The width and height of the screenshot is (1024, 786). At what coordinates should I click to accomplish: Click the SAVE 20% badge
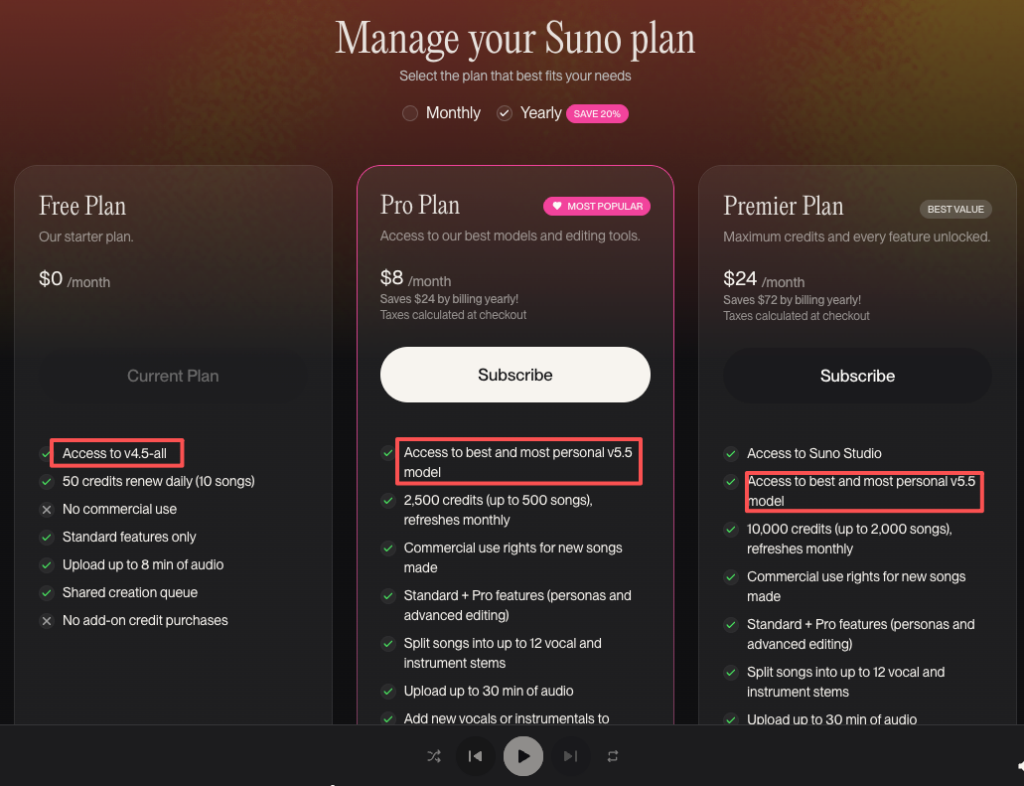[x=597, y=113]
